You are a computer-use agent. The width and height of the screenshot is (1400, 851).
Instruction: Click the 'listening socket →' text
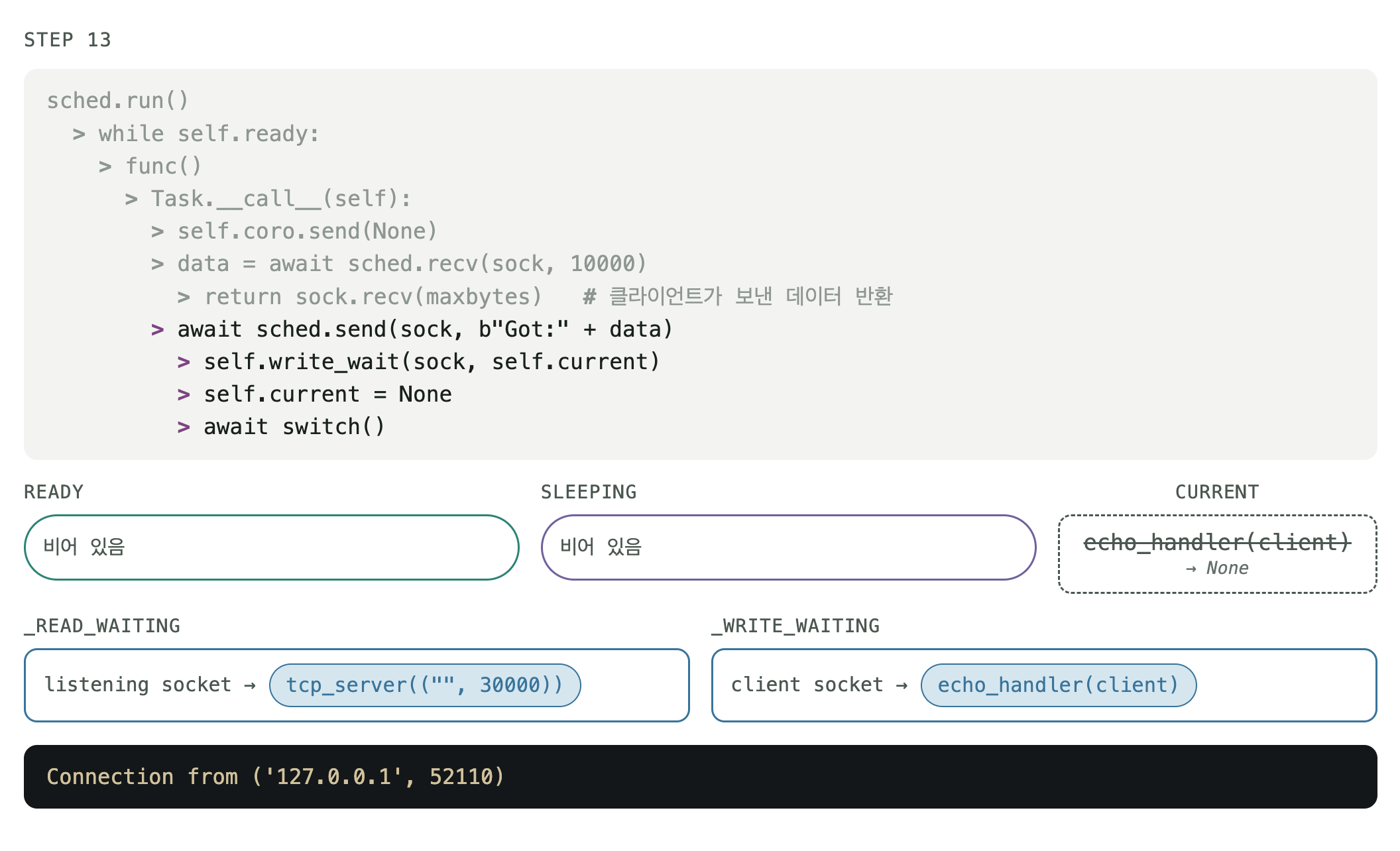[150, 685]
